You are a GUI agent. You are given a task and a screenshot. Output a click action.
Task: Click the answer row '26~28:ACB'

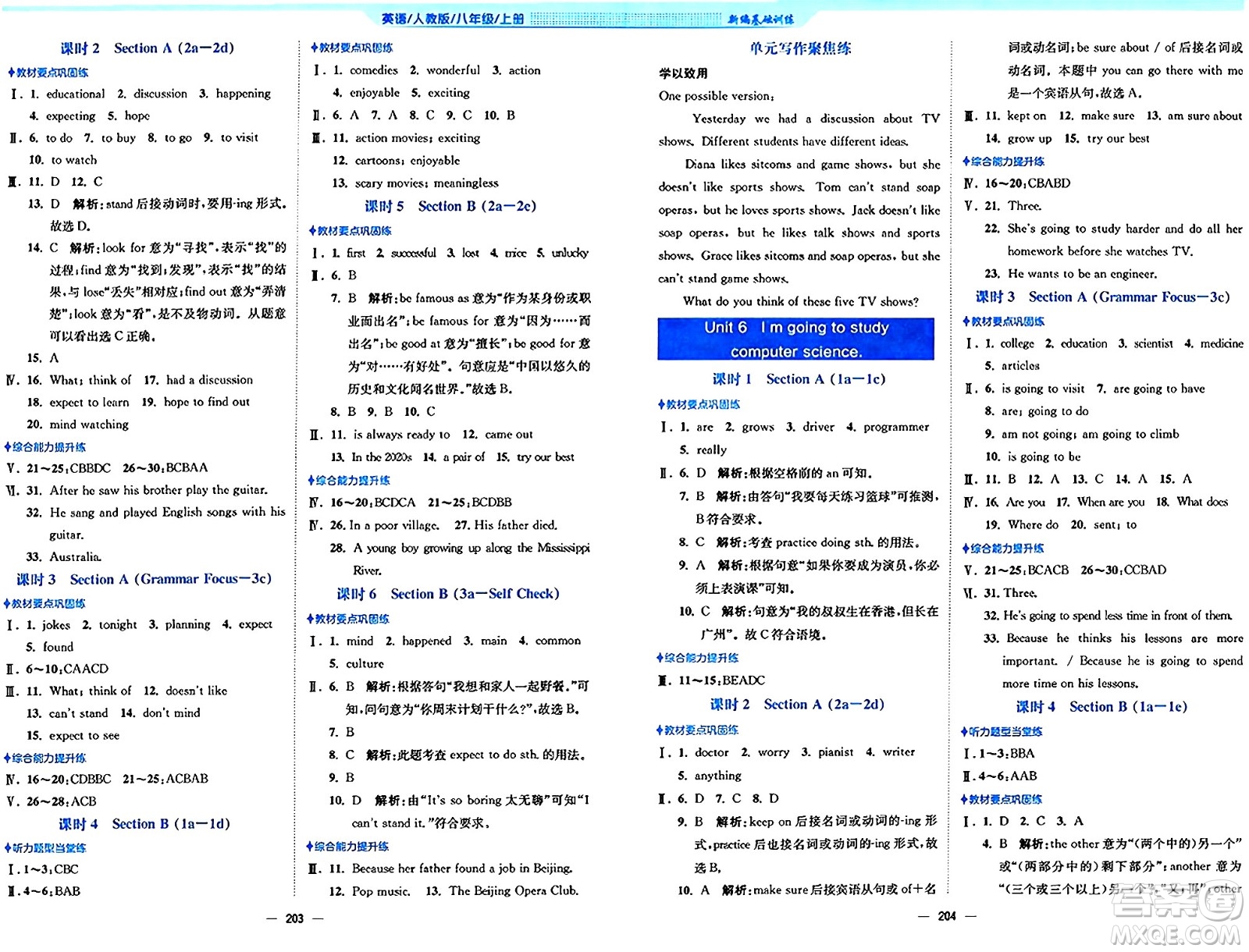(62, 801)
